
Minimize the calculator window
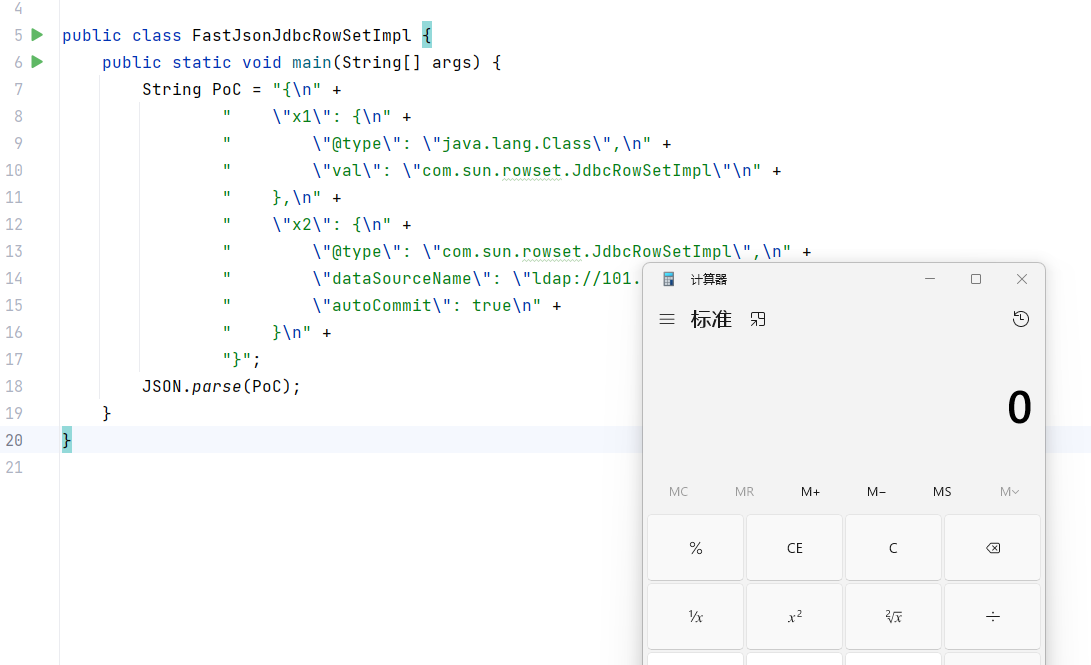[x=930, y=279]
